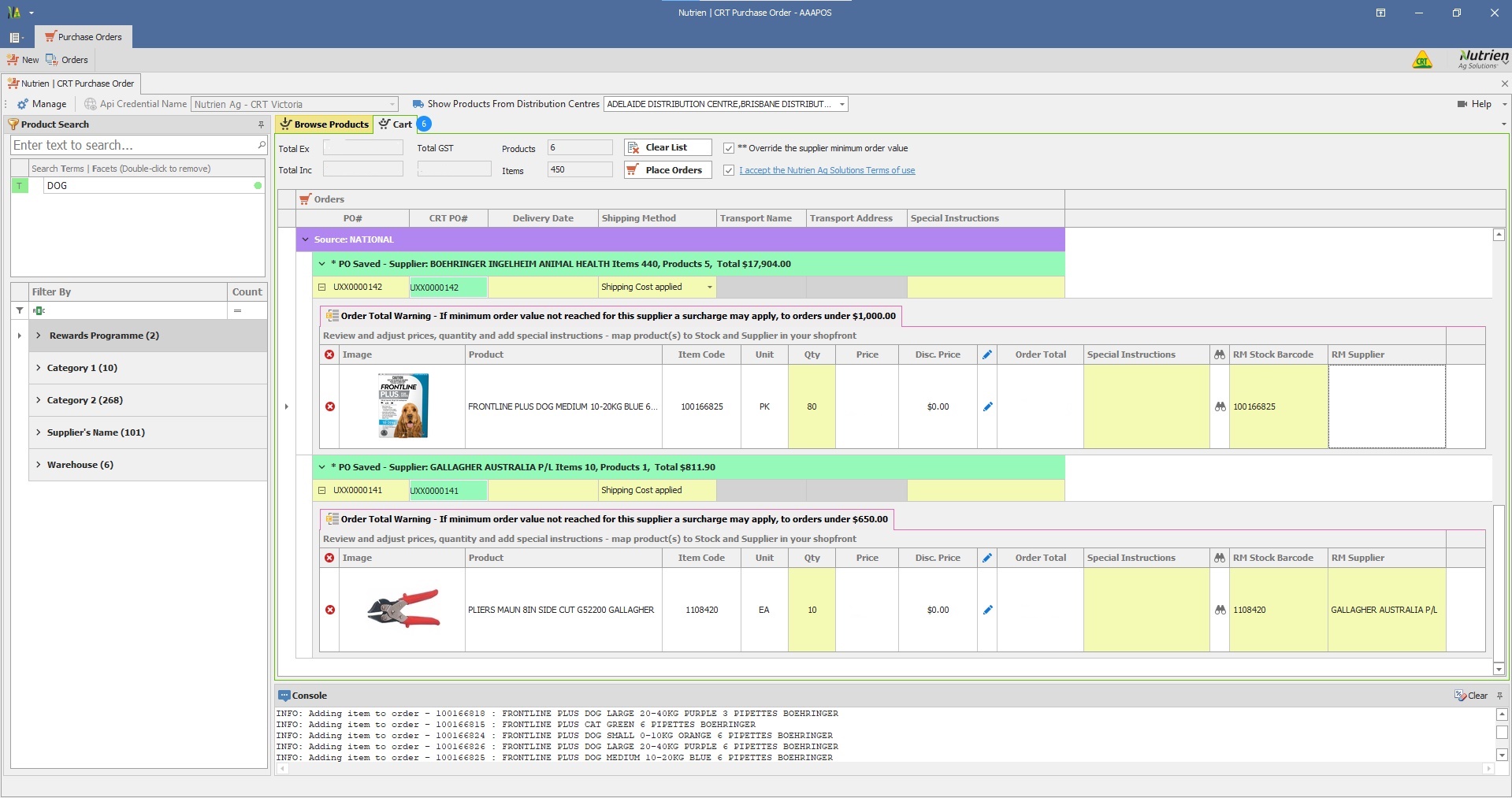Toggle override supplier minimum order value checkbox
Screen dimensions: 1512x798
pos(729,148)
